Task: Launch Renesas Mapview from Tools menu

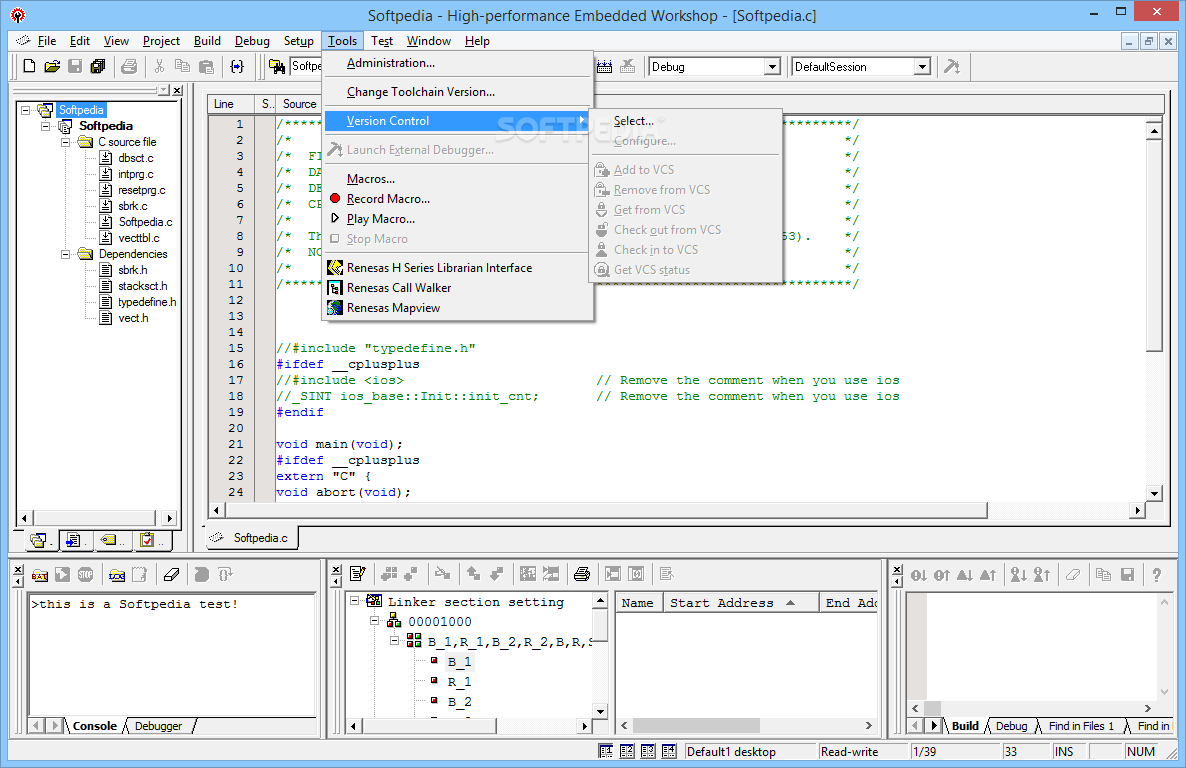Action: click(392, 308)
